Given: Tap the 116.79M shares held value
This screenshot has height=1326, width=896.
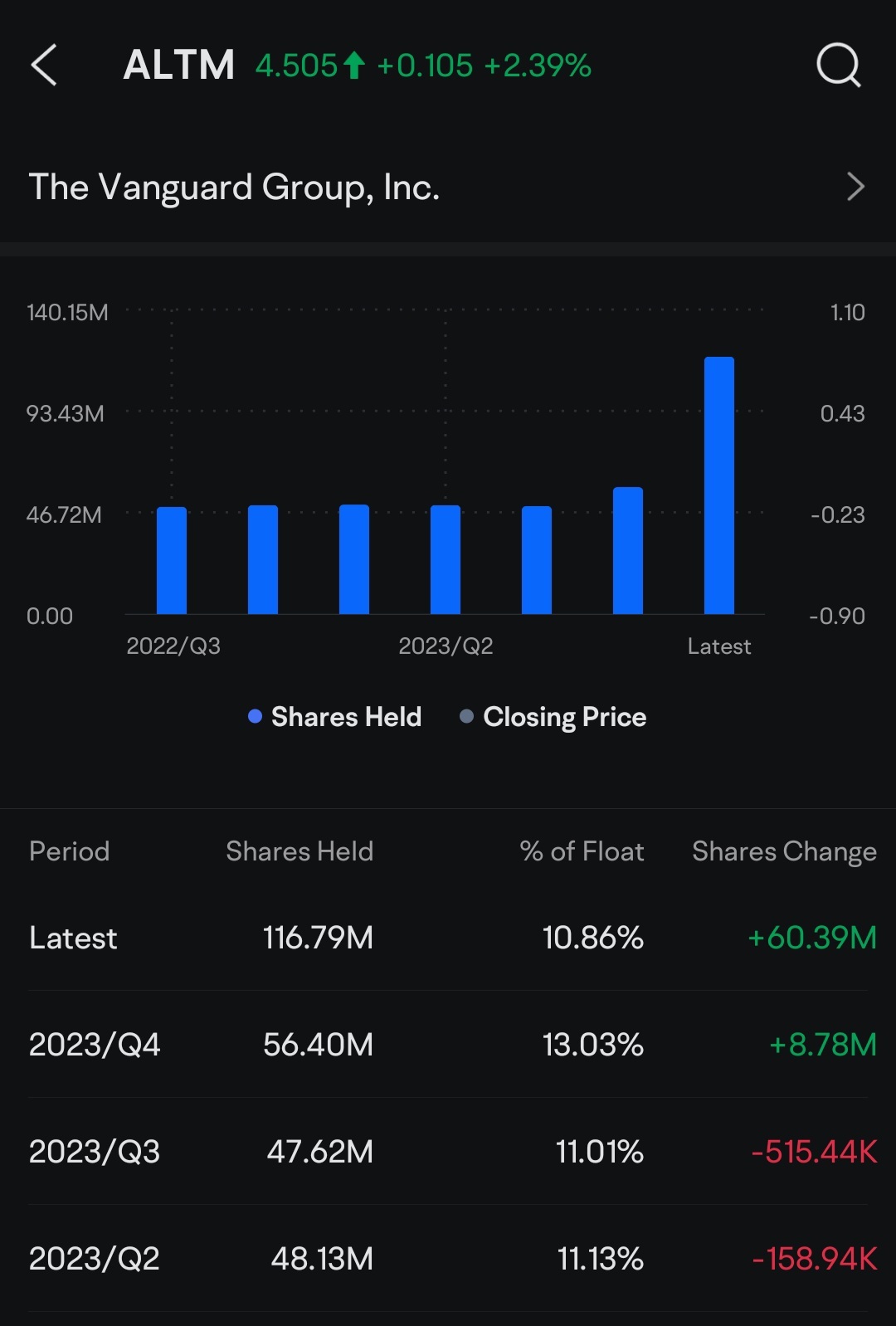Looking at the screenshot, I should coord(318,938).
